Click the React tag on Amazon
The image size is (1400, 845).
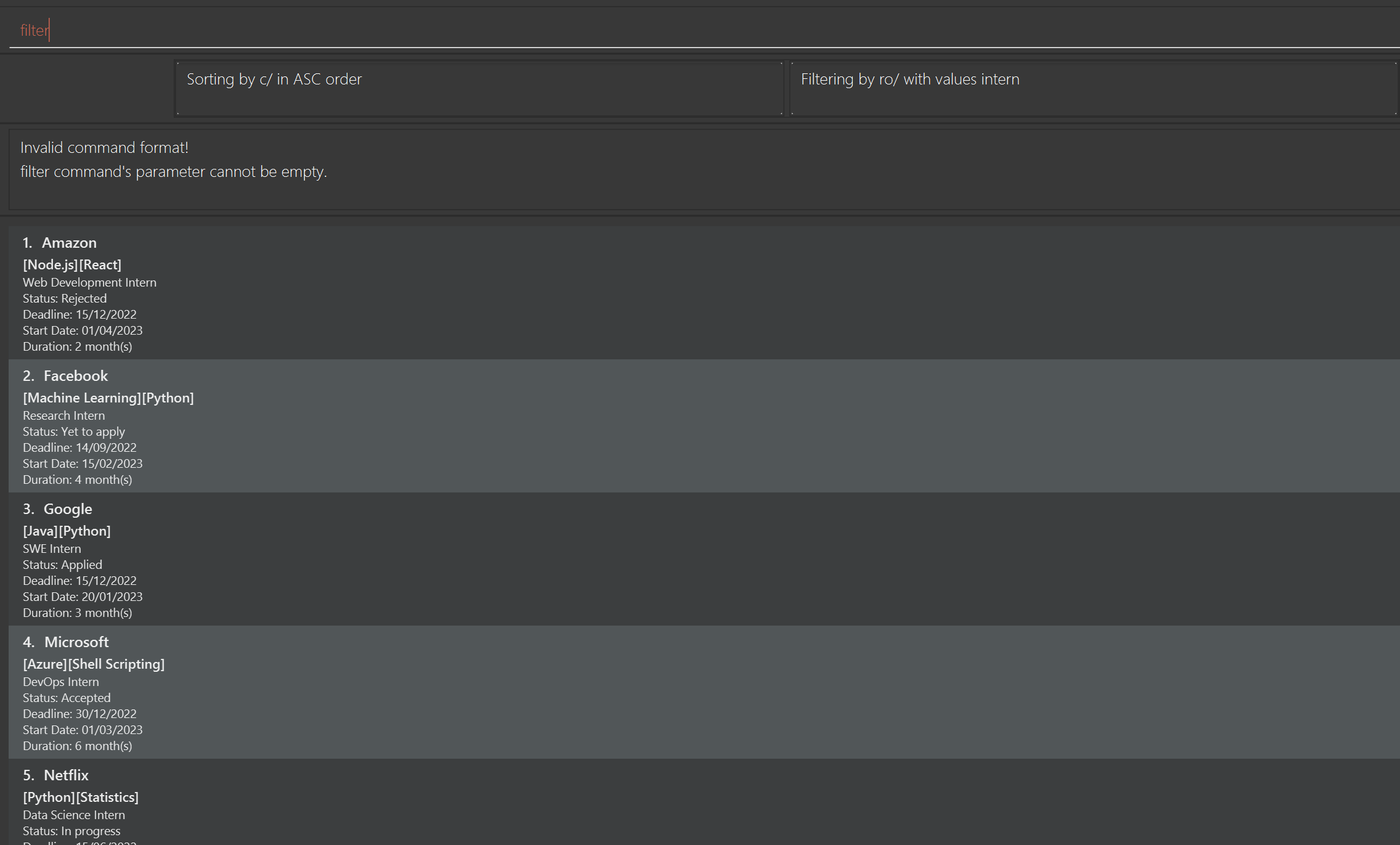coord(100,265)
